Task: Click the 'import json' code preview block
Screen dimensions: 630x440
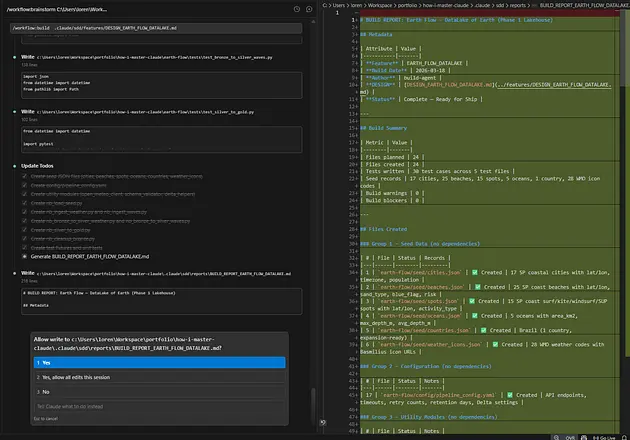Action: tap(162, 85)
